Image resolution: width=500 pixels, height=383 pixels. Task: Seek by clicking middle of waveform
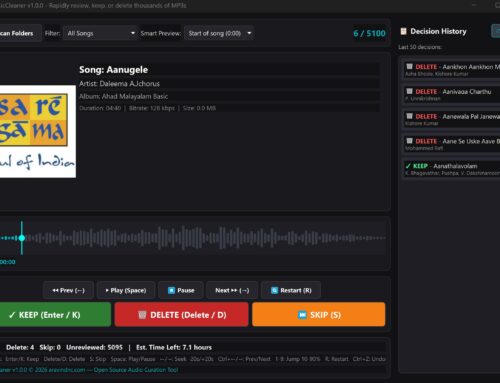(x=193, y=238)
